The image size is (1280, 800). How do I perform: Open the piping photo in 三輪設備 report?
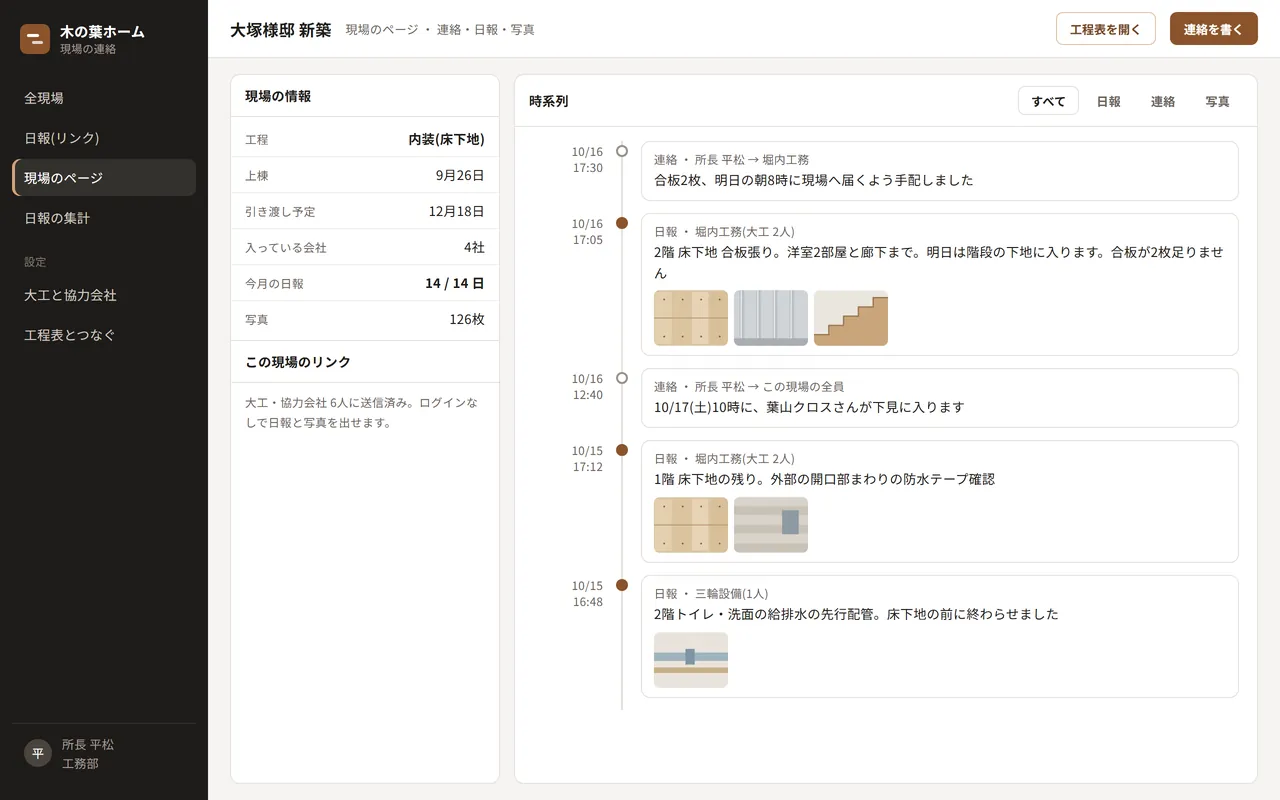click(x=691, y=660)
